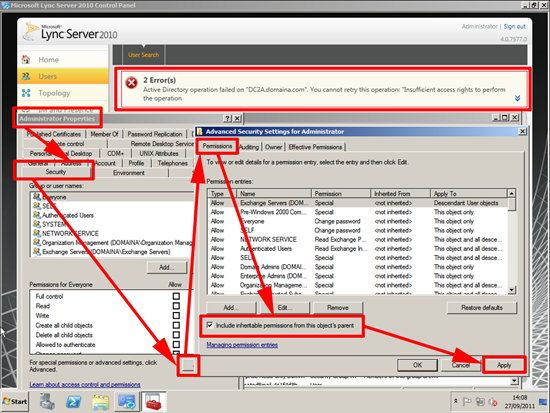Select the Permissions tab
550x413 pixels.
(217, 146)
